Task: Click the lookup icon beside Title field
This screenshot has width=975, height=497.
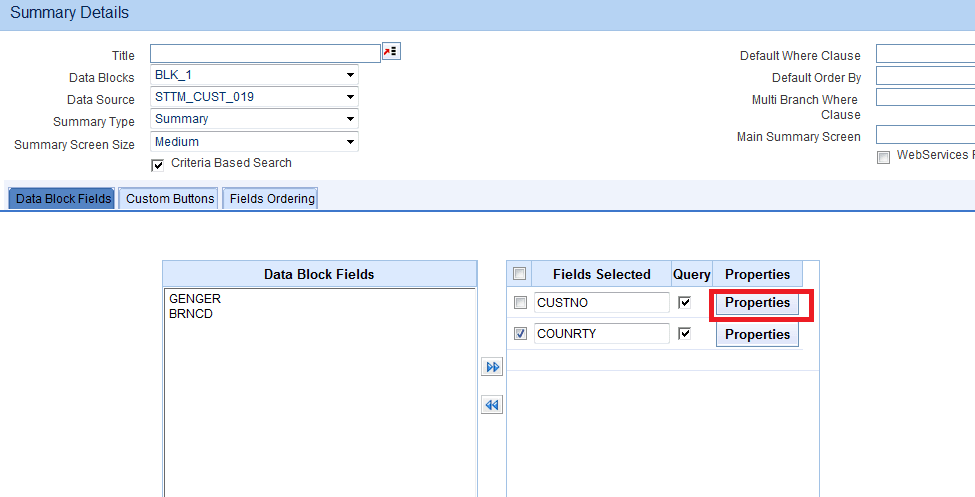Action: pyautogui.click(x=391, y=52)
